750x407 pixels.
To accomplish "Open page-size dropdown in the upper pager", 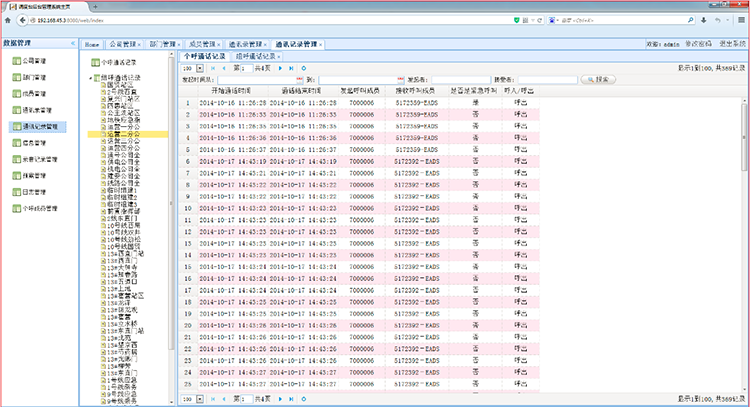I will 200,68.
